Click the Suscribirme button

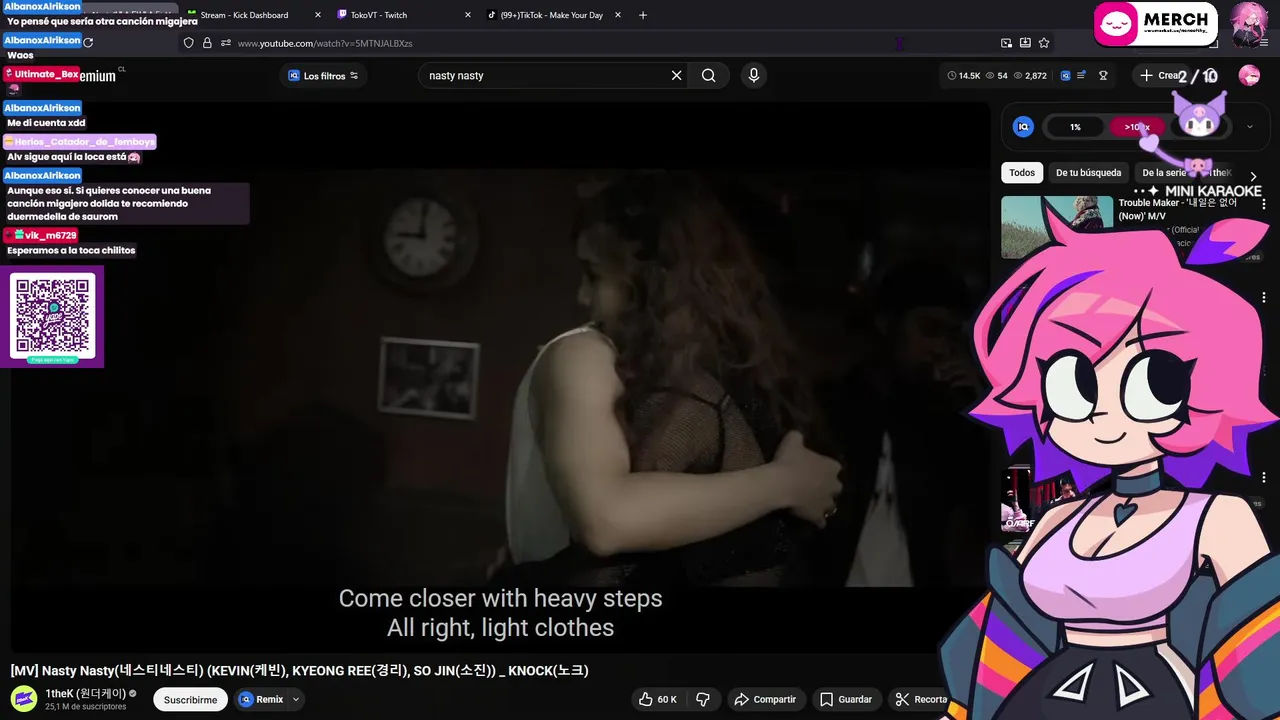pyautogui.click(x=190, y=700)
